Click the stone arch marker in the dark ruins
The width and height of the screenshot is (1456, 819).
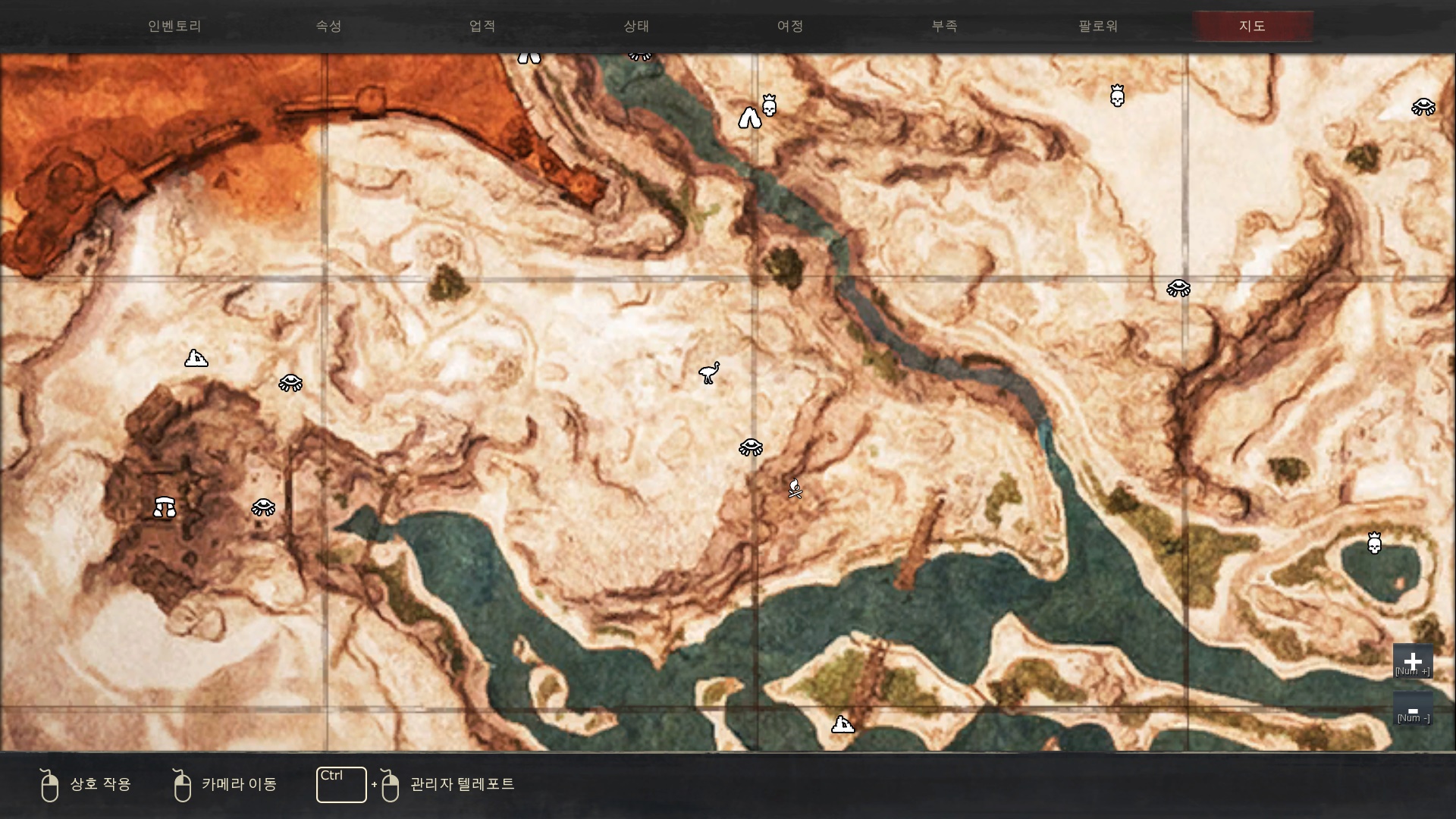point(165,507)
